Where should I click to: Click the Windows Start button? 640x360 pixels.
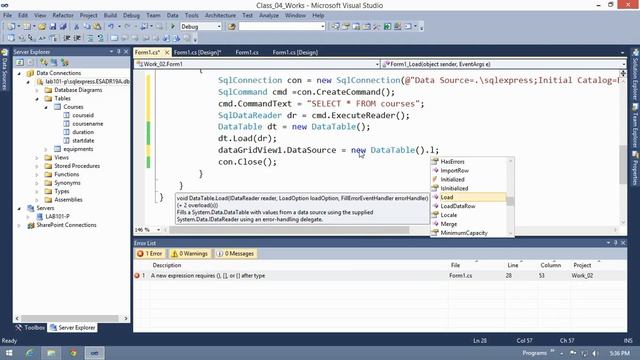(9, 353)
